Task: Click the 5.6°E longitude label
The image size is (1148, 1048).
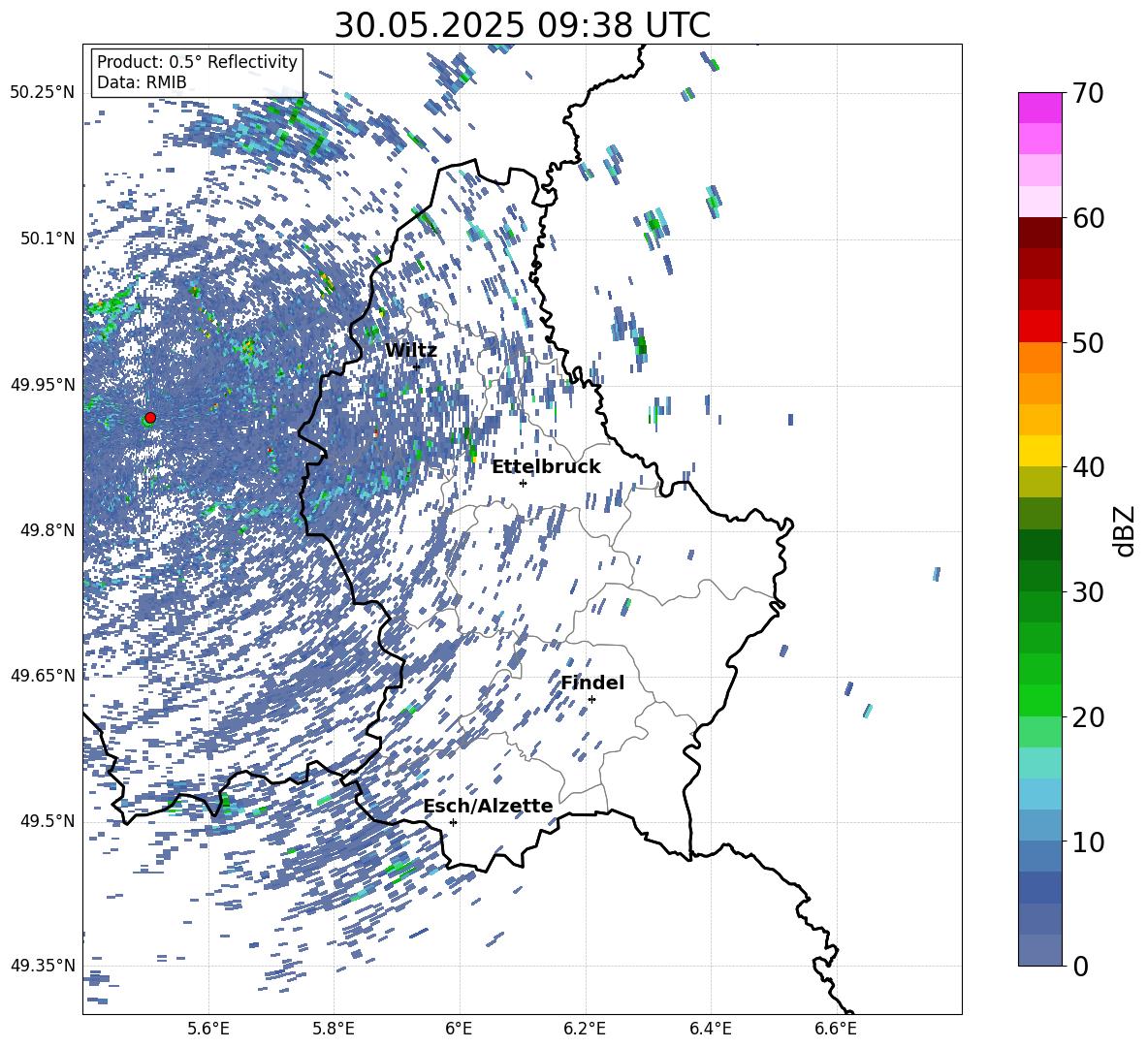Action: click(x=208, y=1029)
